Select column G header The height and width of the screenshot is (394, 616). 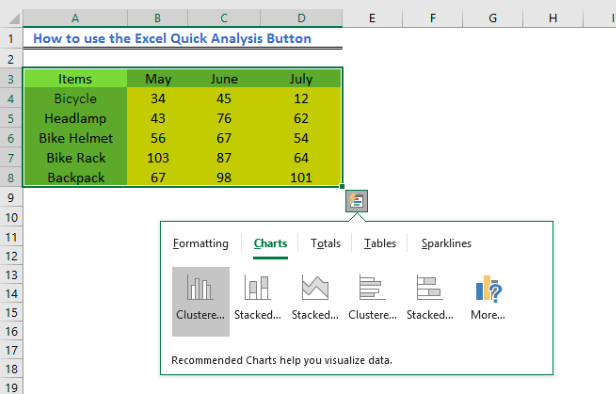click(x=493, y=18)
